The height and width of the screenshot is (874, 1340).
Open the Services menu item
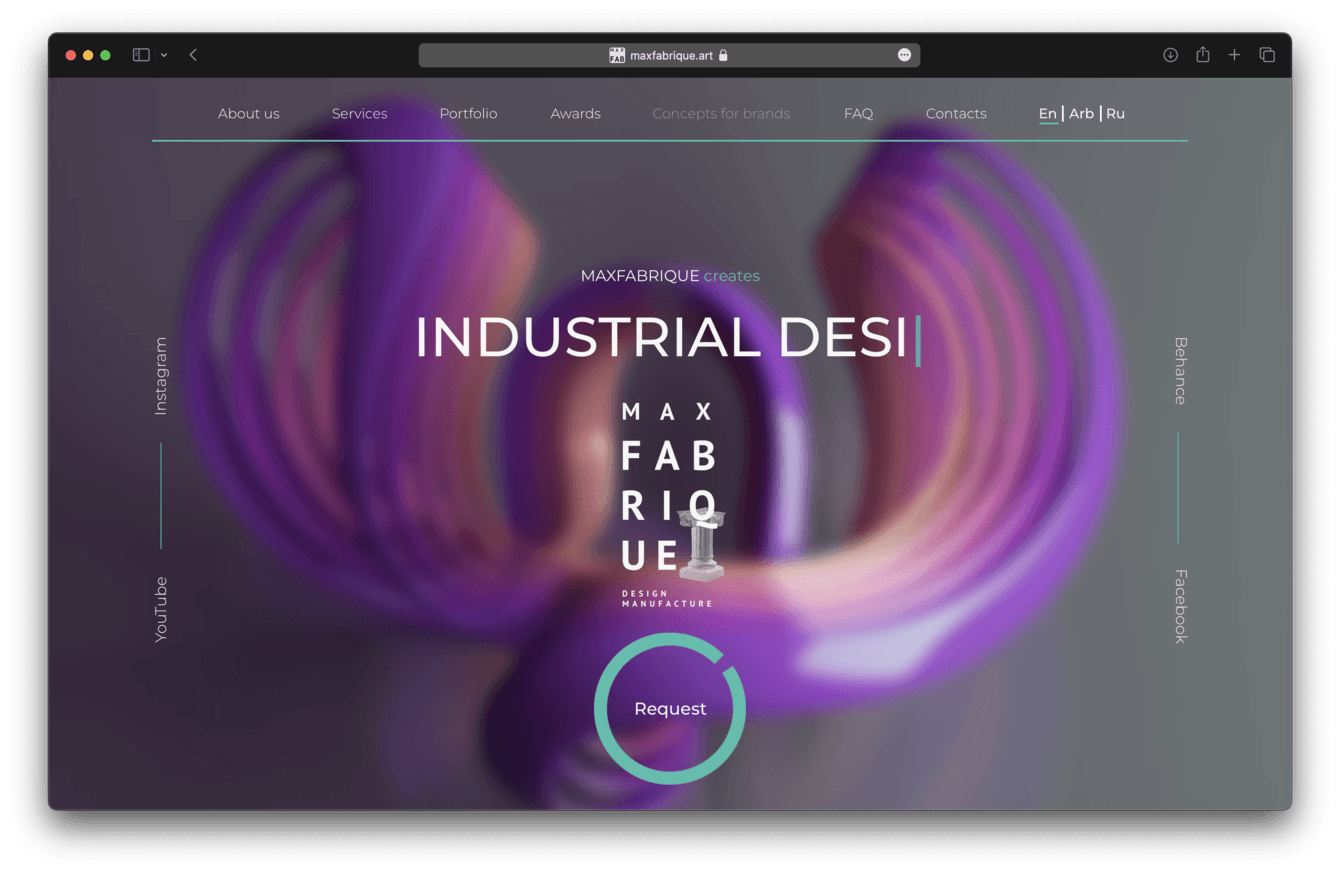[360, 114]
